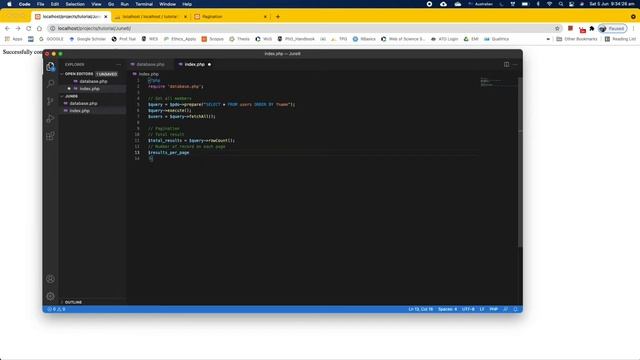Open Scopus bookmark
Screen dimensions: 640x360
click(x=213, y=39)
